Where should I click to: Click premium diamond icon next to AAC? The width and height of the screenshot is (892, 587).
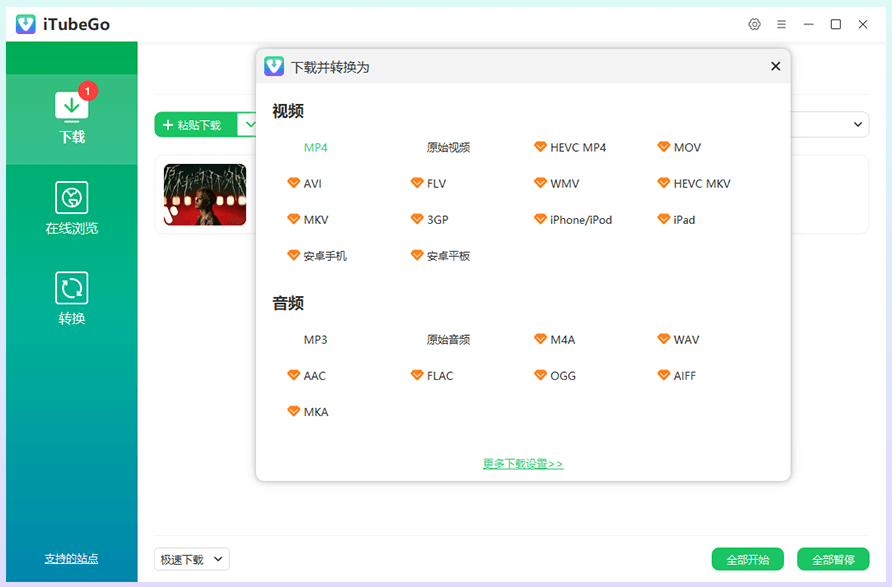[294, 375]
